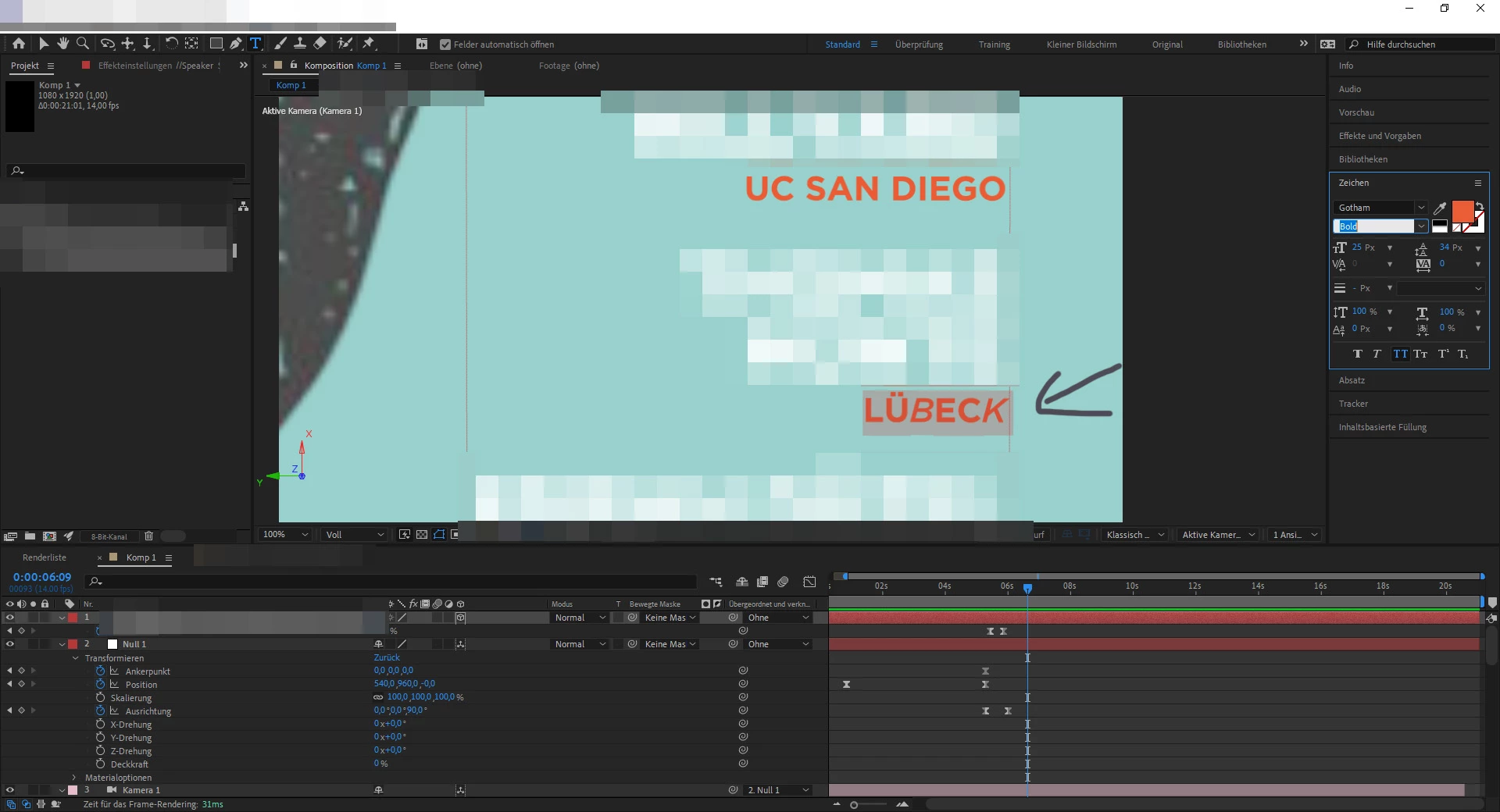Open the graph editor icon in timeline

pyautogui.click(x=810, y=582)
